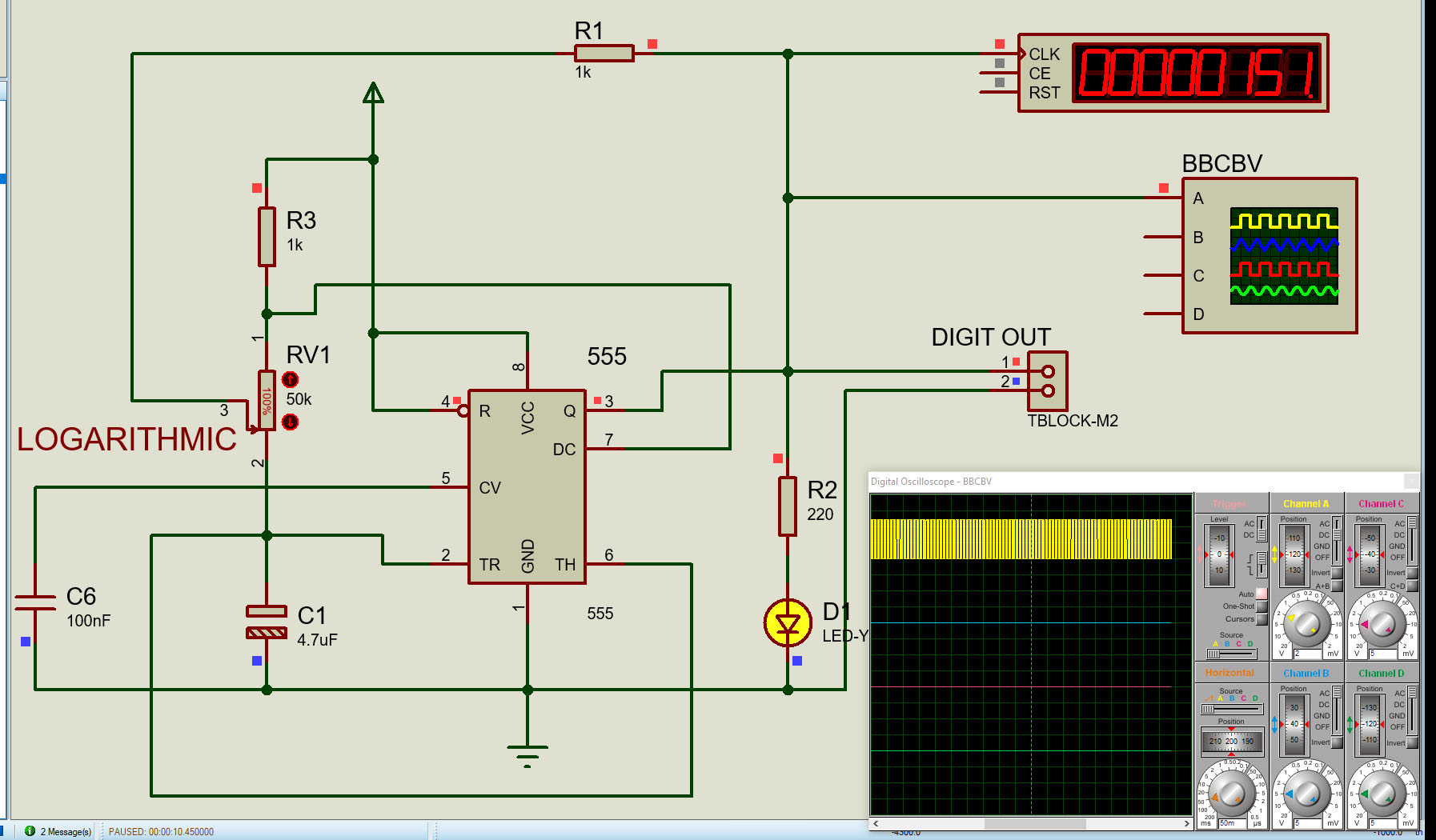Click the Channel D Position thumbwheel
This screenshot has height=840, width=1436.
click(1370, 724)
